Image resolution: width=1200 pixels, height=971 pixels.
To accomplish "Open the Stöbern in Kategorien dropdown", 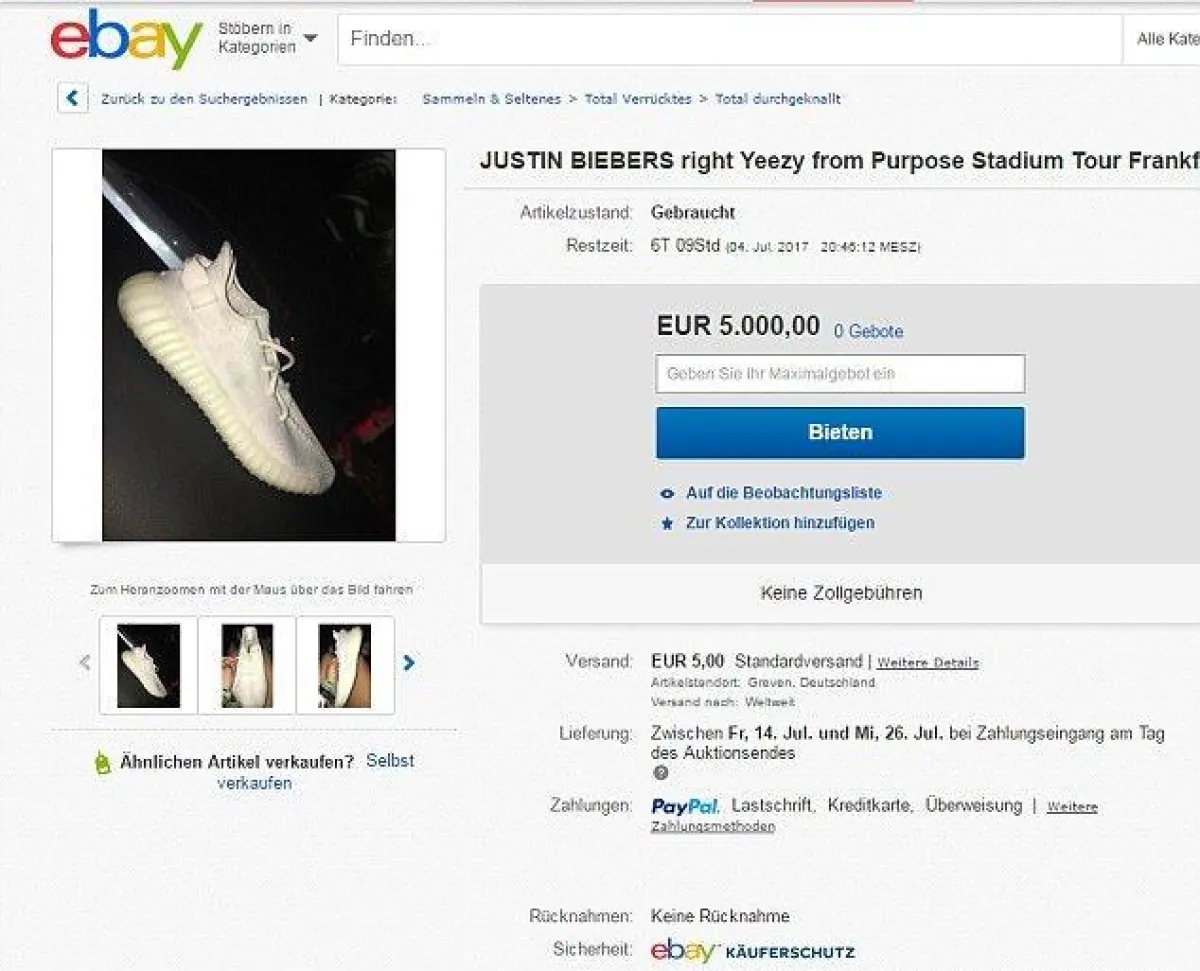I will (267, 39).
